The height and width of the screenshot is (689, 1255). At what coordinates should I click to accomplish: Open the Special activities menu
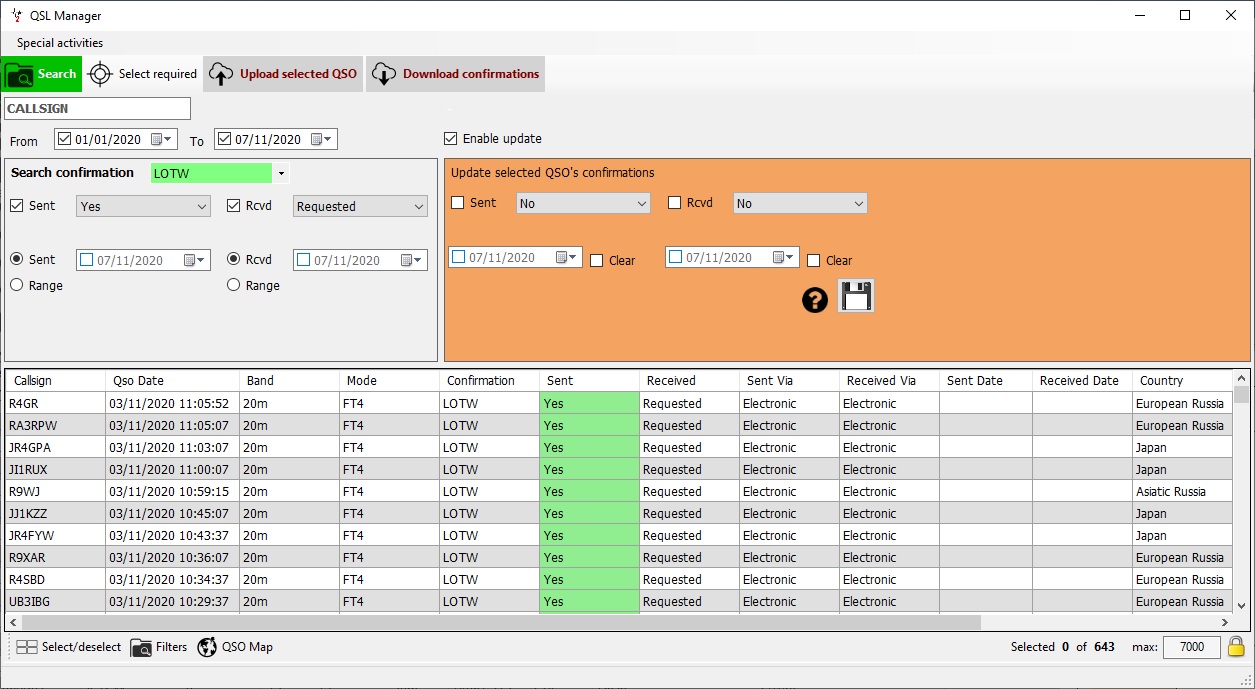click(x=60, y=43)
